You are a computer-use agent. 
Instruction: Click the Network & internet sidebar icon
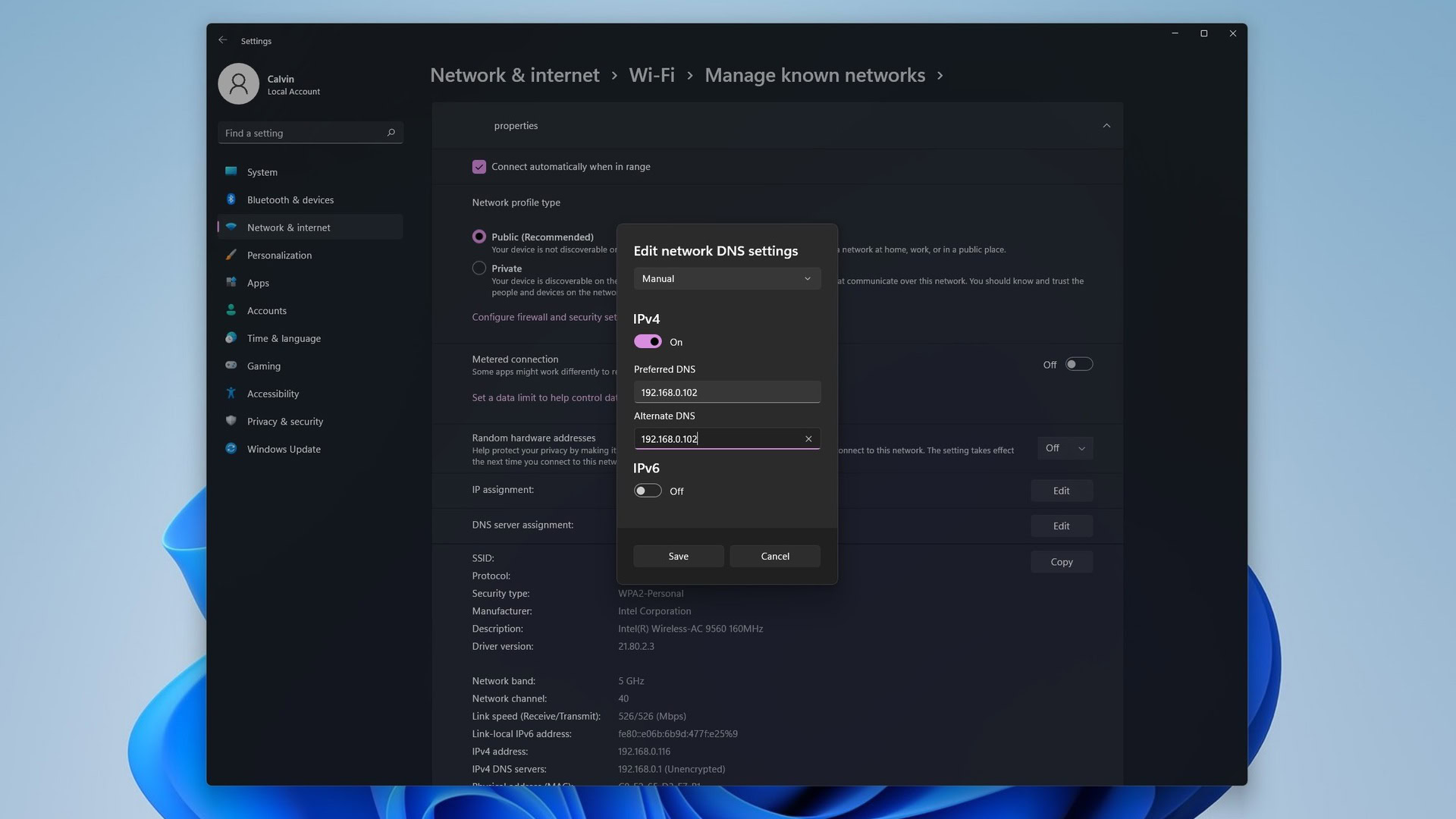(x=231, y=227)
